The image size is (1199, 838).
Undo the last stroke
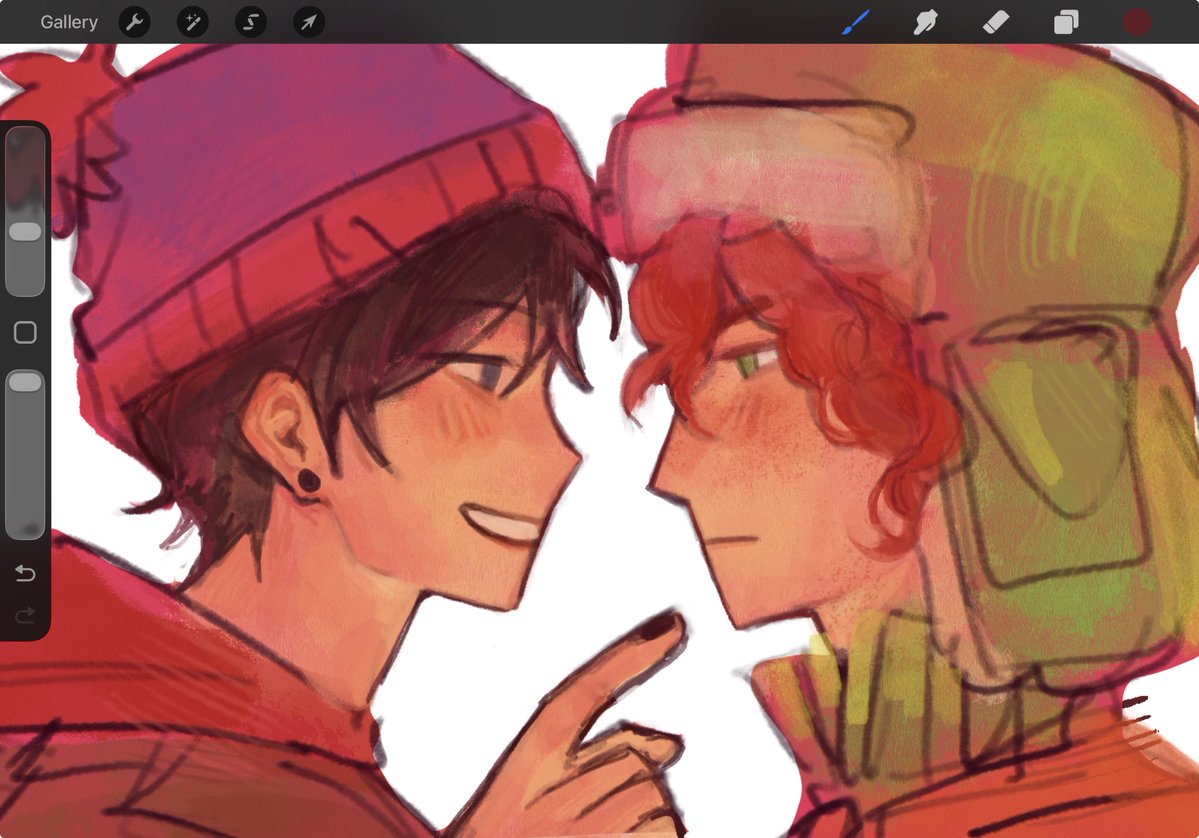click(x=25, y=573)
